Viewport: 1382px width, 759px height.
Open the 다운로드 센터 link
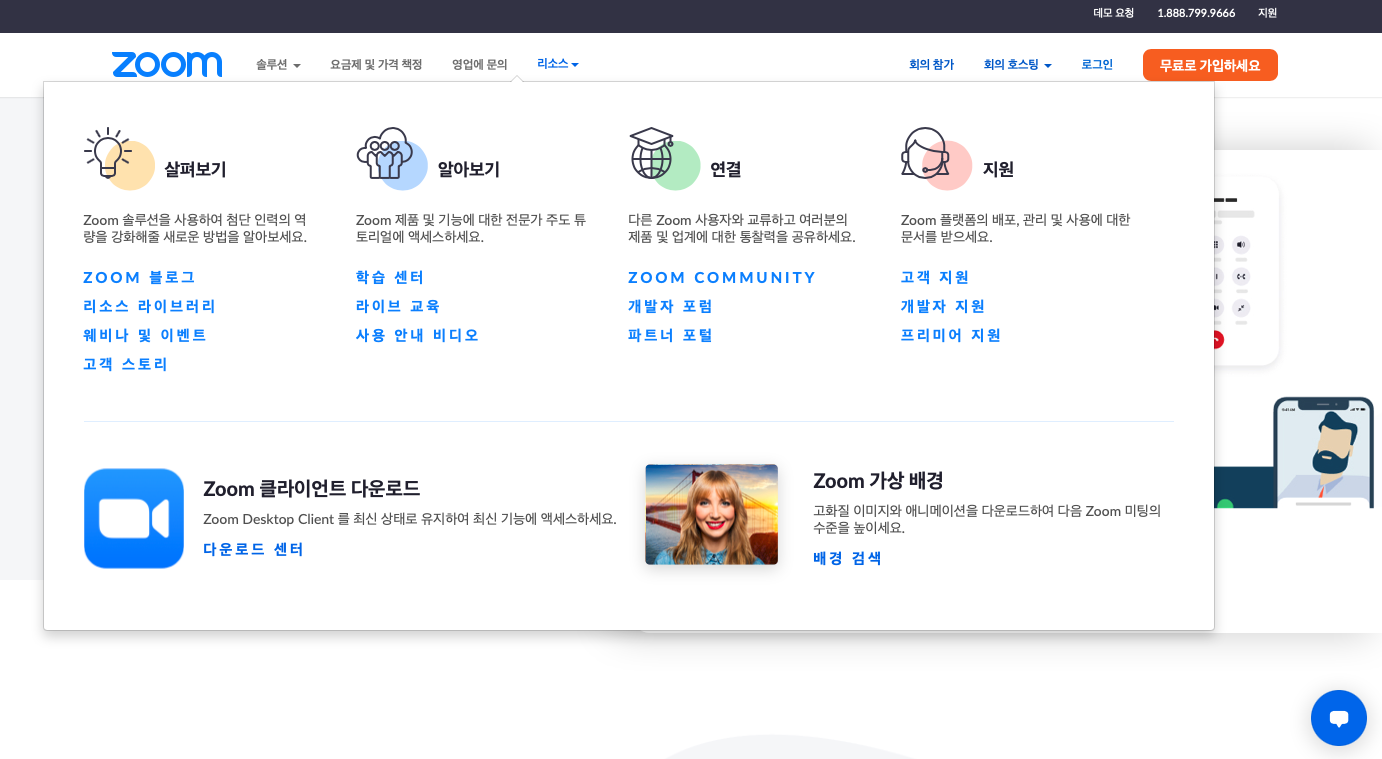point(254,549)
